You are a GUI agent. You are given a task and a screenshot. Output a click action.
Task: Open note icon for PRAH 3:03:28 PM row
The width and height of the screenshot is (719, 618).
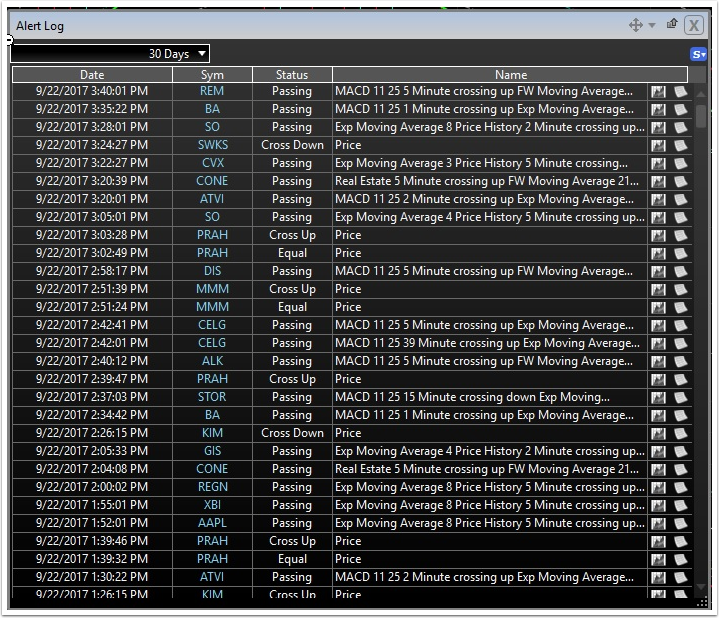coord(680,235)
